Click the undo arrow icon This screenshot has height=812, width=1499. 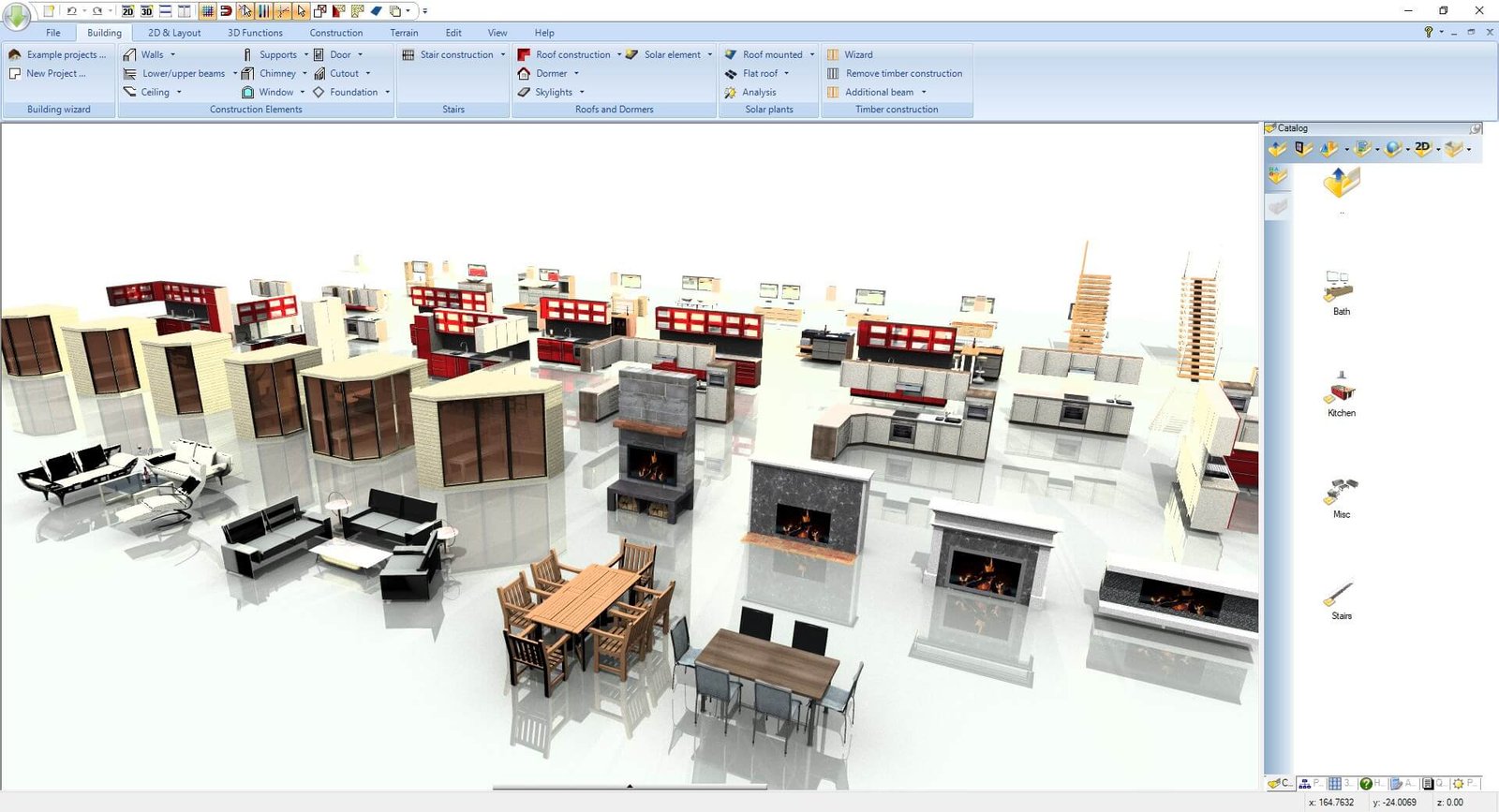71,11
